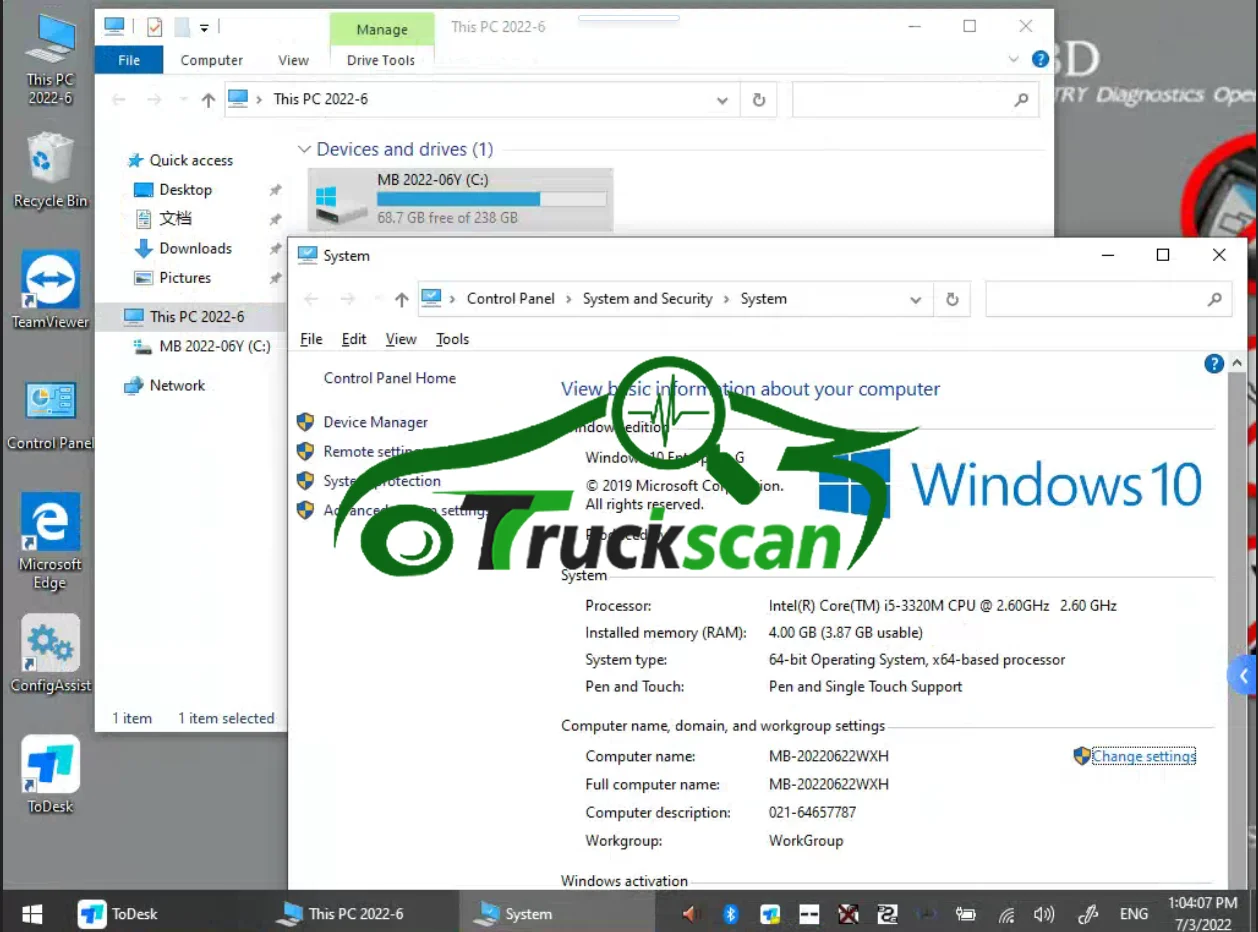
Task: Click System and Security breadcrumb
Action: [x=648, y=299]
